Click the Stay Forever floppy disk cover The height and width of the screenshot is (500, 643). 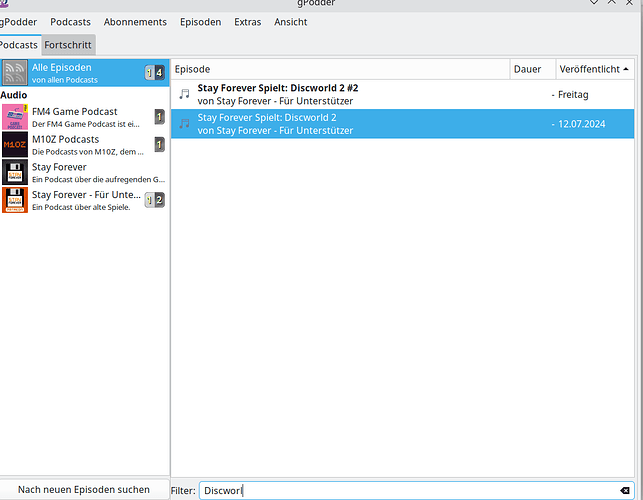pyautogui.click(x=15, y=172)
